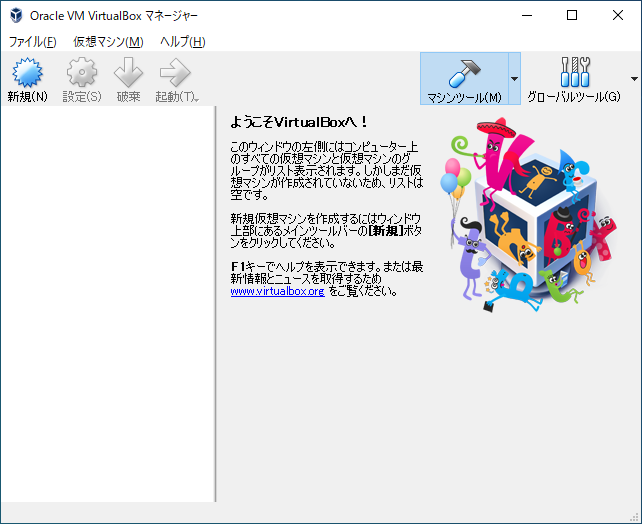The width and height of the screenshot is (642, 524).
Task: Click the splitter between list and welcome pane
Action: (215, 300)
